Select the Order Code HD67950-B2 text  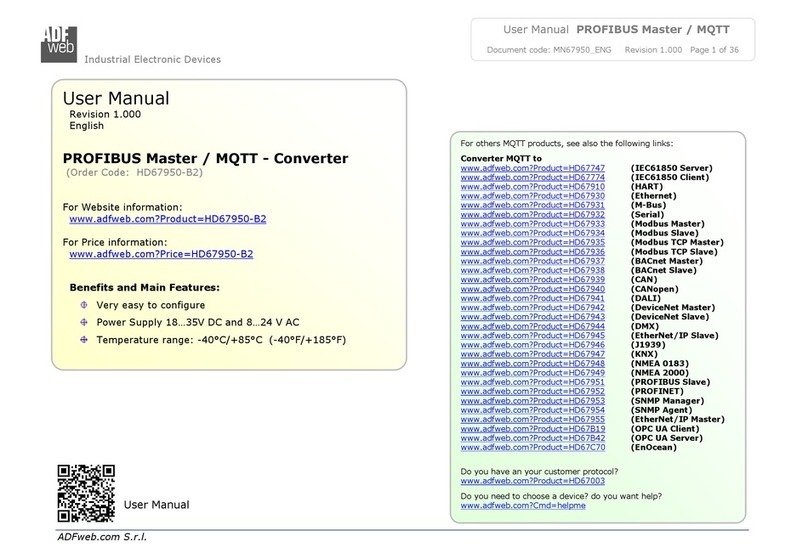click(134, 173)
